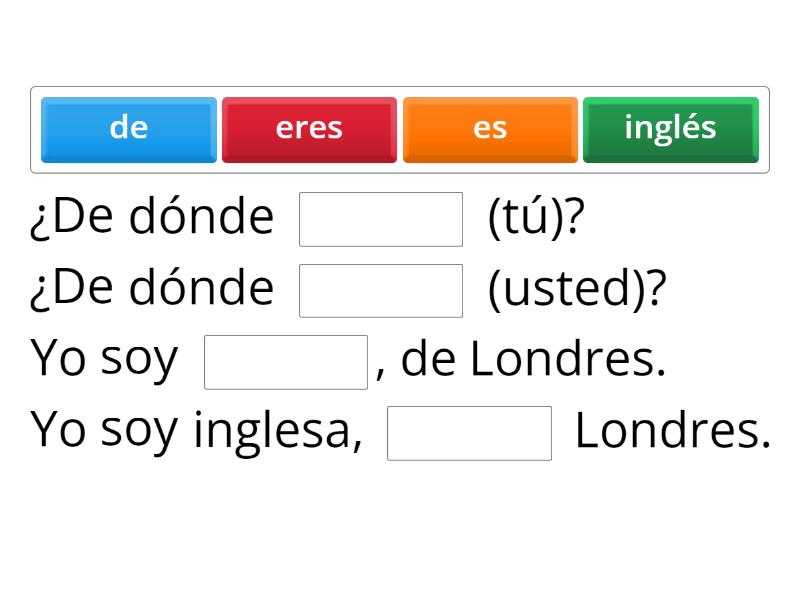This screenshot has width=800, height=600.
Task: Click the blank after "Yo soy" before ", de Londres"
Action: [x=286, y=360]
